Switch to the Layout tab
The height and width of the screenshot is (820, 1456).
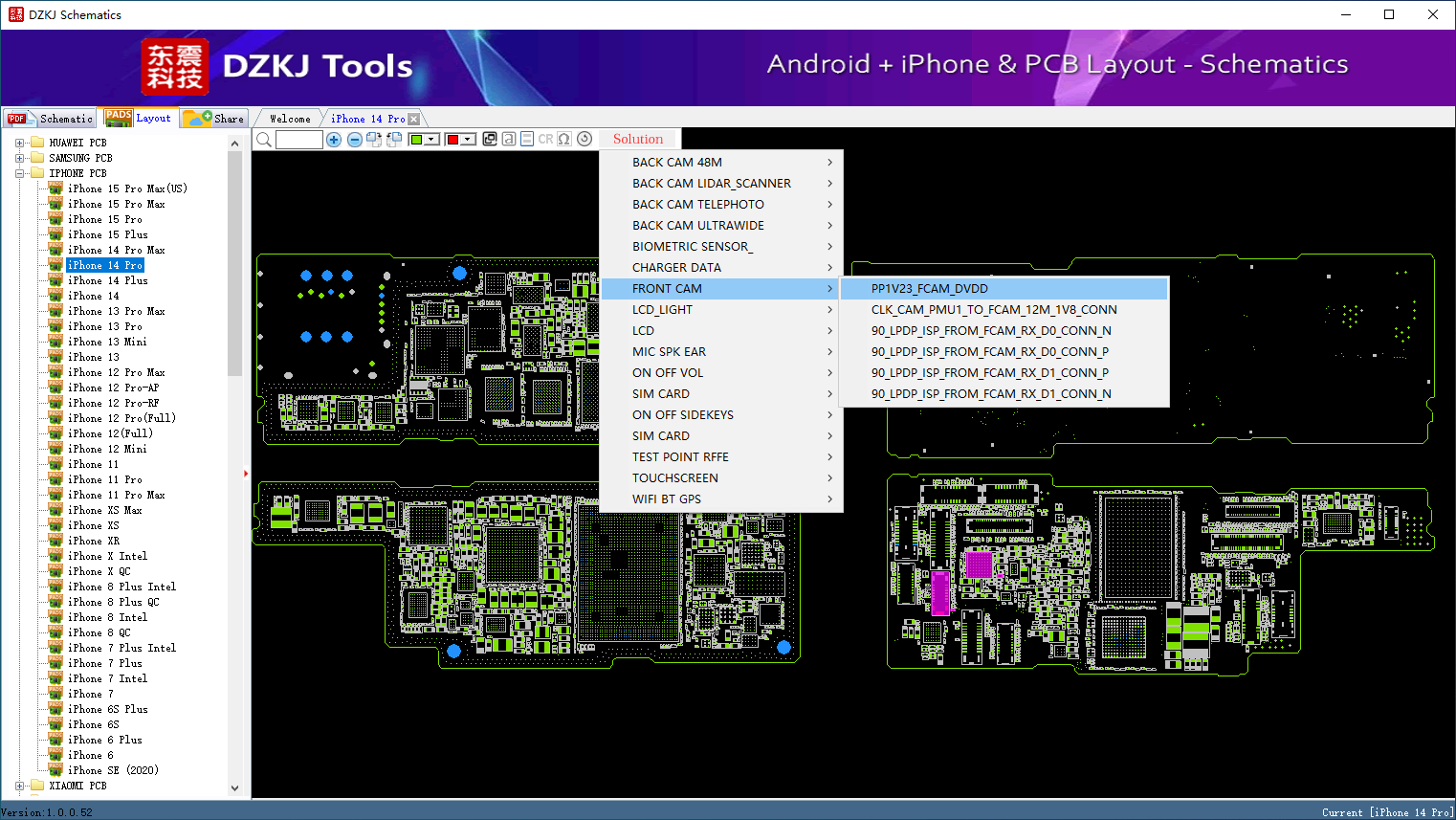click(139, 118)
